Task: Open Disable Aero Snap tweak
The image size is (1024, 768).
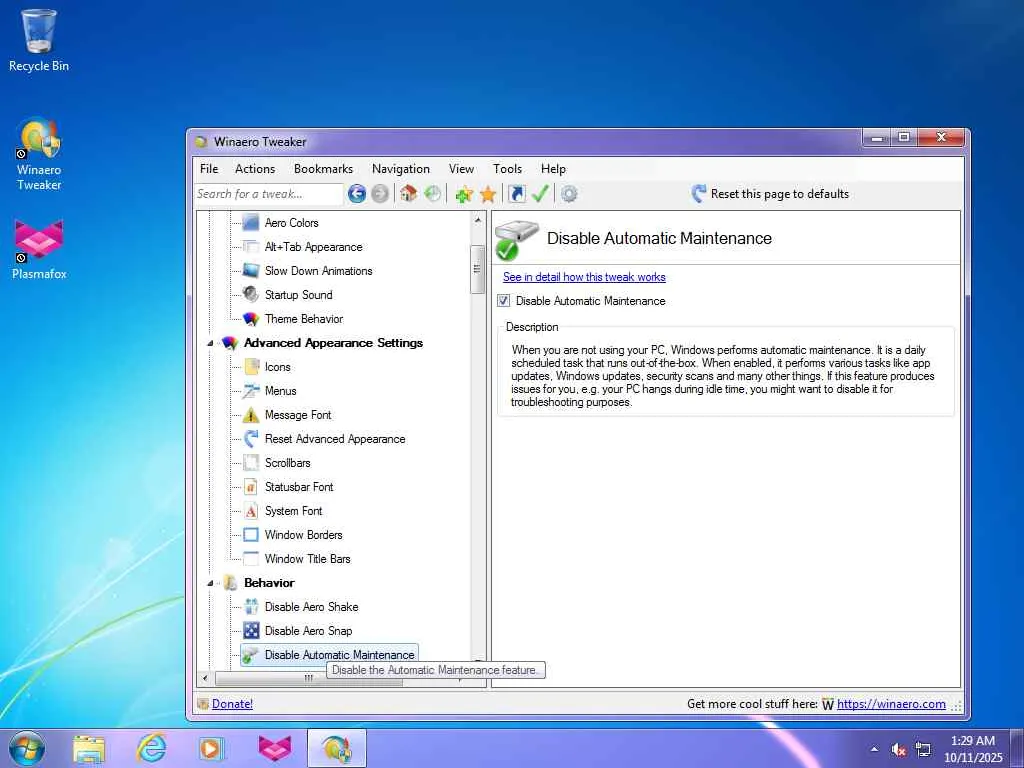Action: 308,631
